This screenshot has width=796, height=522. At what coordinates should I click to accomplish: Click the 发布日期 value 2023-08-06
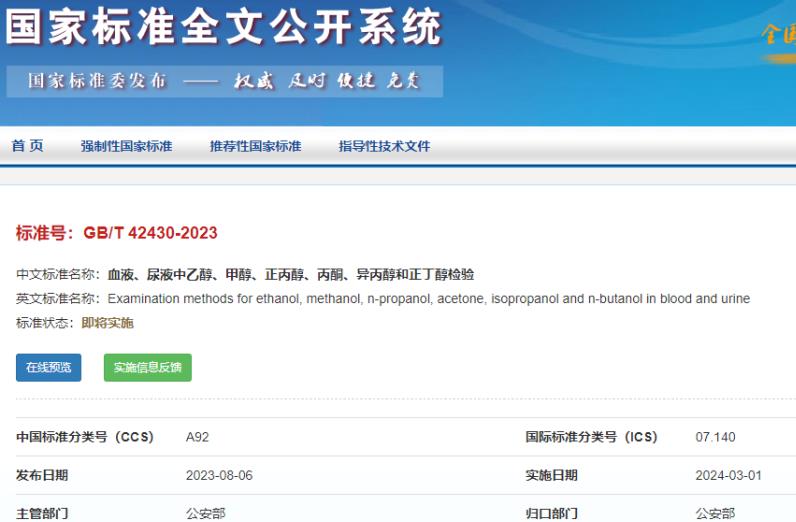click(219, 476)
